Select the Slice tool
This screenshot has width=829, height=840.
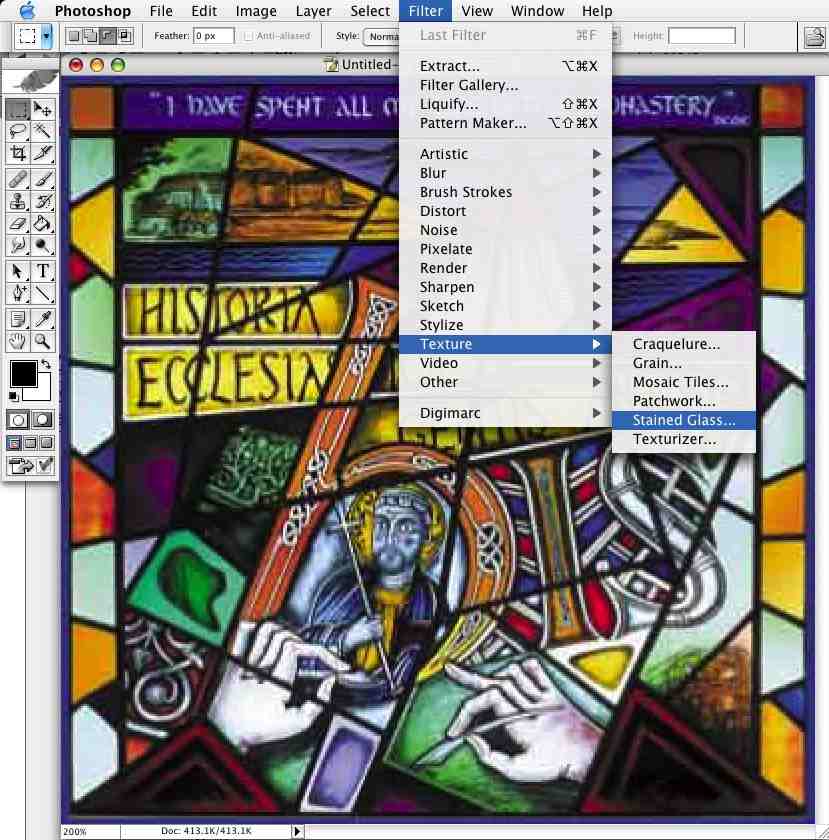coord(42,153)
